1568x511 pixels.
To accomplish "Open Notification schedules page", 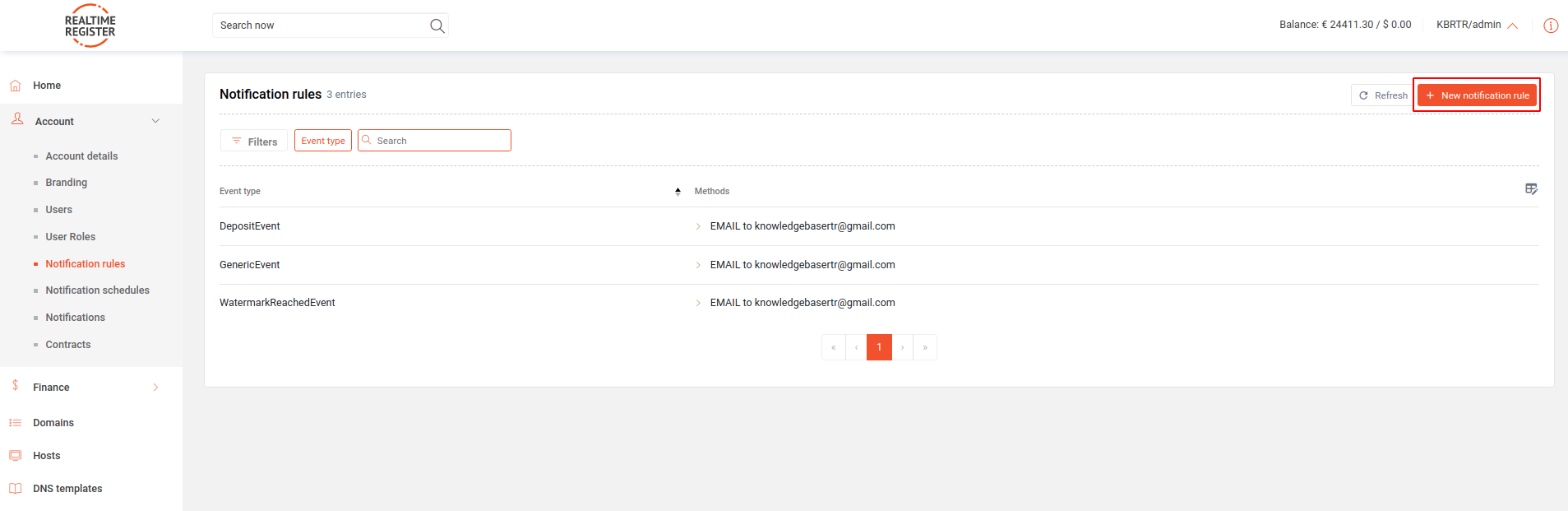I will point(98,290).
